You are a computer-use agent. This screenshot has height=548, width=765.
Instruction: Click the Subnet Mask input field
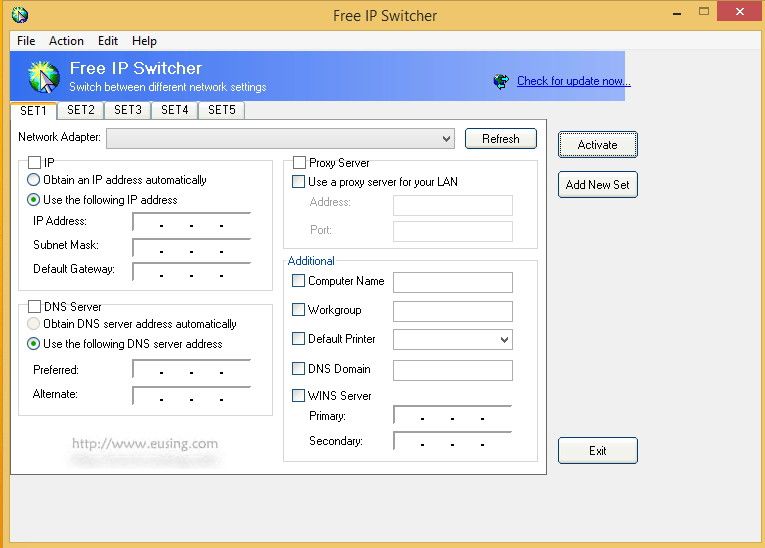point(191,247)
